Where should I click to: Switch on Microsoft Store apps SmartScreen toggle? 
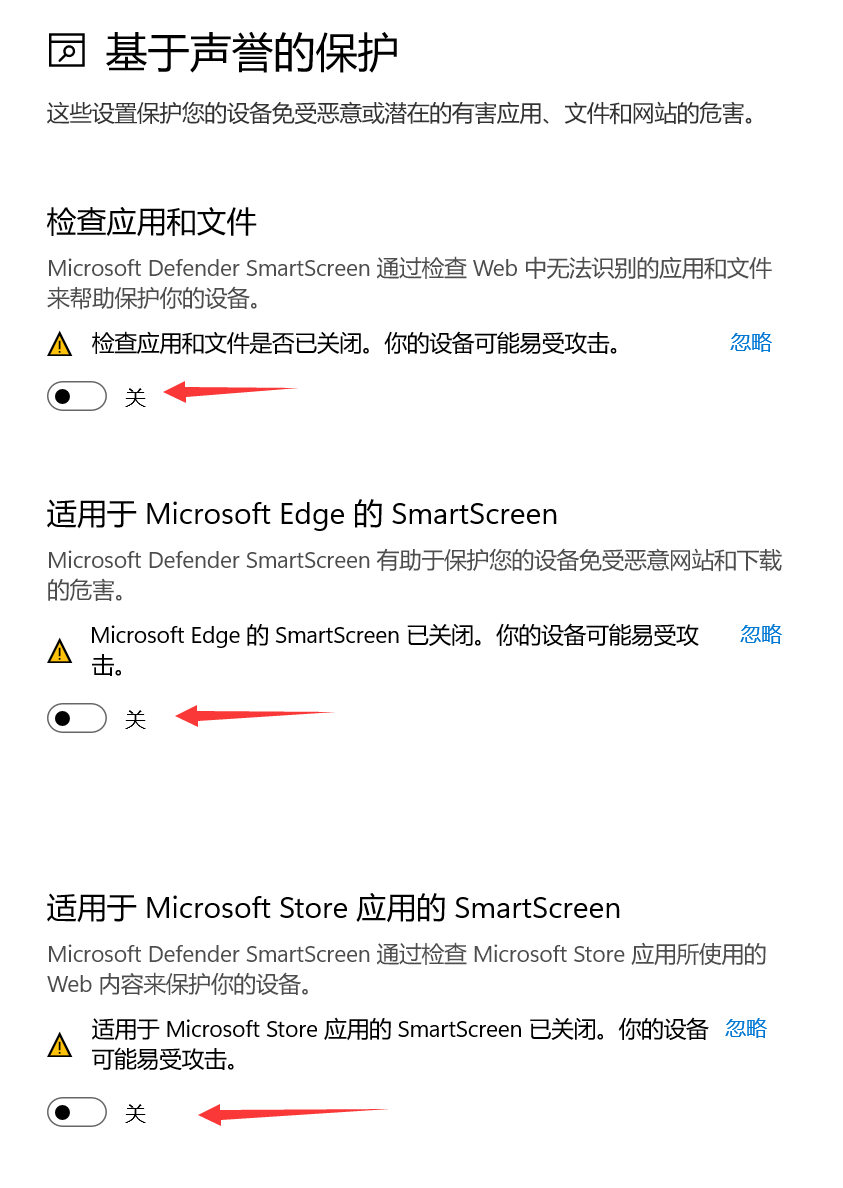click(x=76, y=1112)
